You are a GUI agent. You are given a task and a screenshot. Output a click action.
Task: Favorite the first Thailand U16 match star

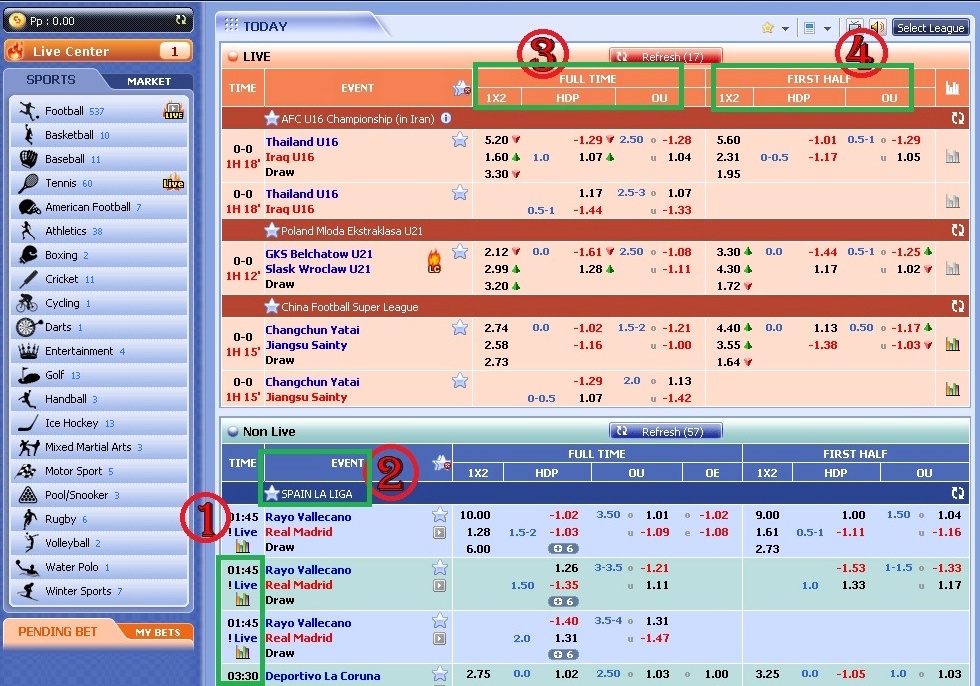(x=460, y=140)
